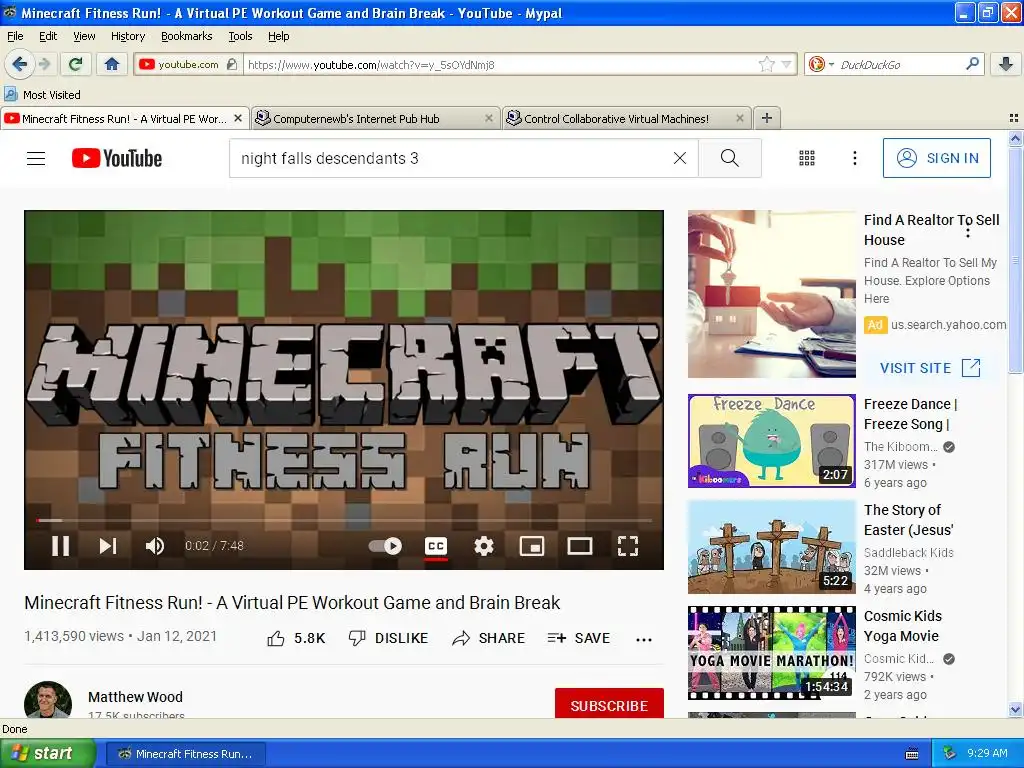Open the File menu
1024x768 pixels.
click(15, 36)
